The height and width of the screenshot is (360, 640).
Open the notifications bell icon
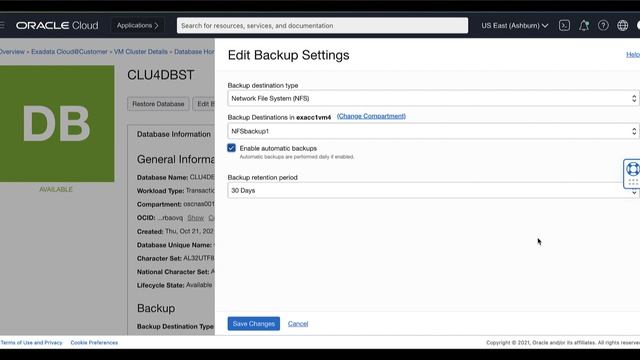tap(584, 25)
